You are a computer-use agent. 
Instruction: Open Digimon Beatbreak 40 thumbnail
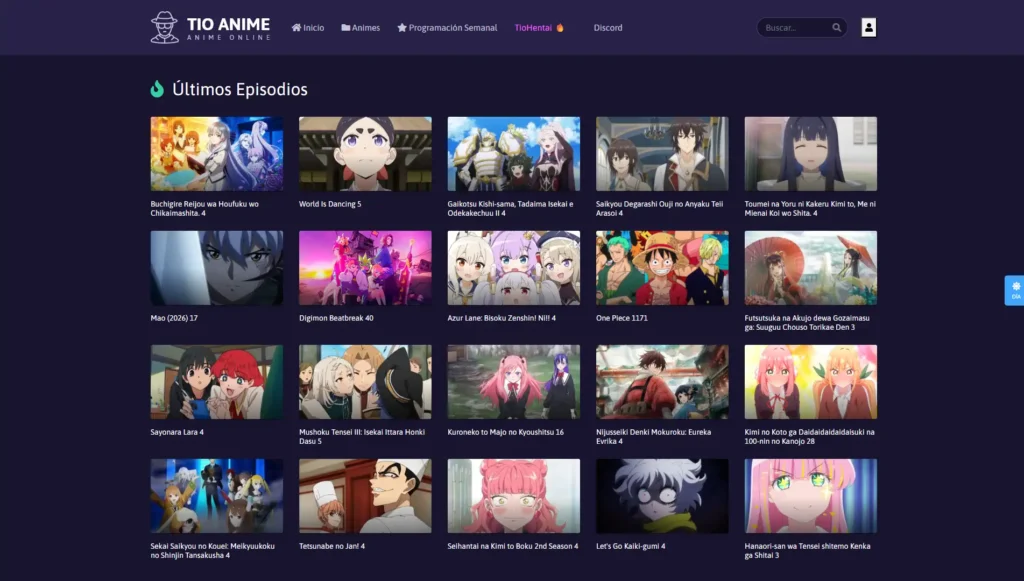(365, 268)
